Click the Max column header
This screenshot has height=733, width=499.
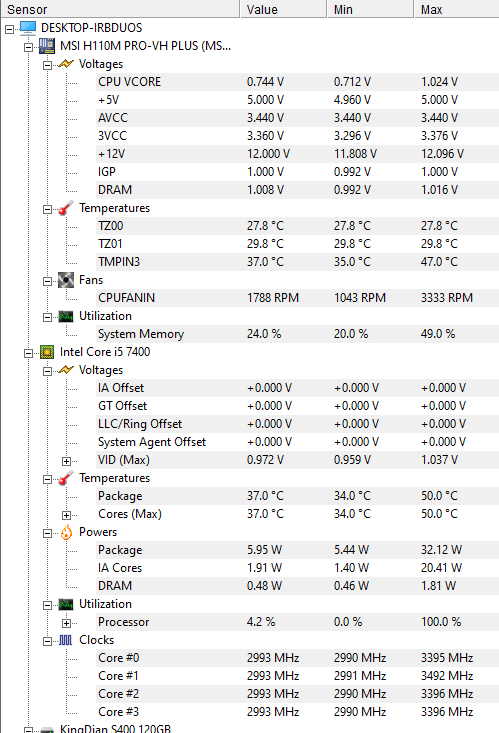click(x=456, y=9)
